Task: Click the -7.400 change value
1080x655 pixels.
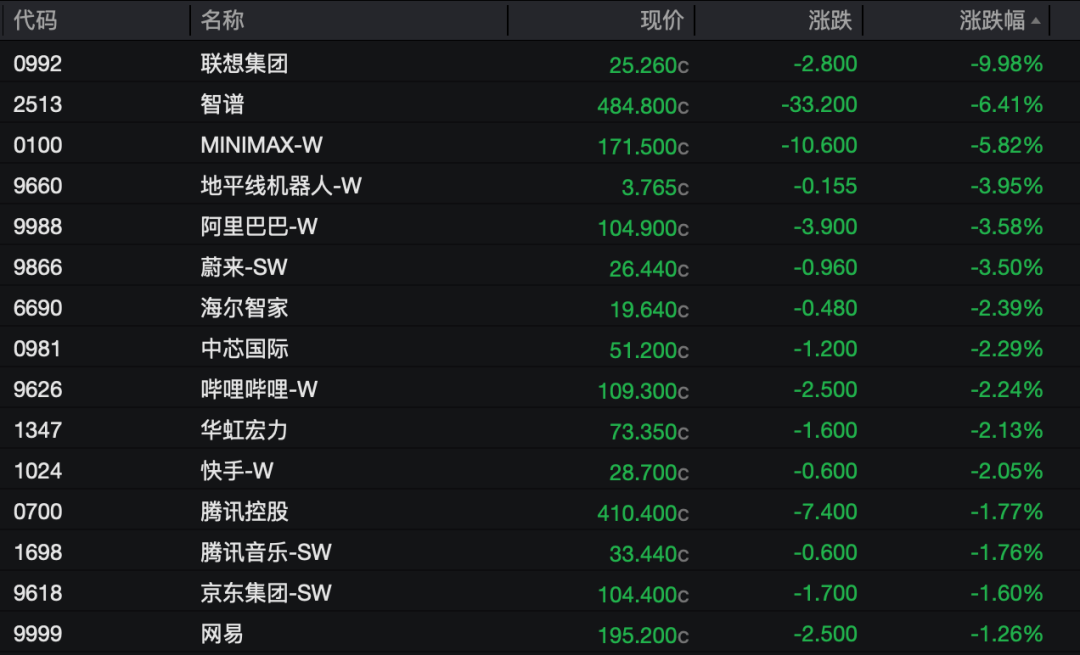Action: click(x=825, y=511)
